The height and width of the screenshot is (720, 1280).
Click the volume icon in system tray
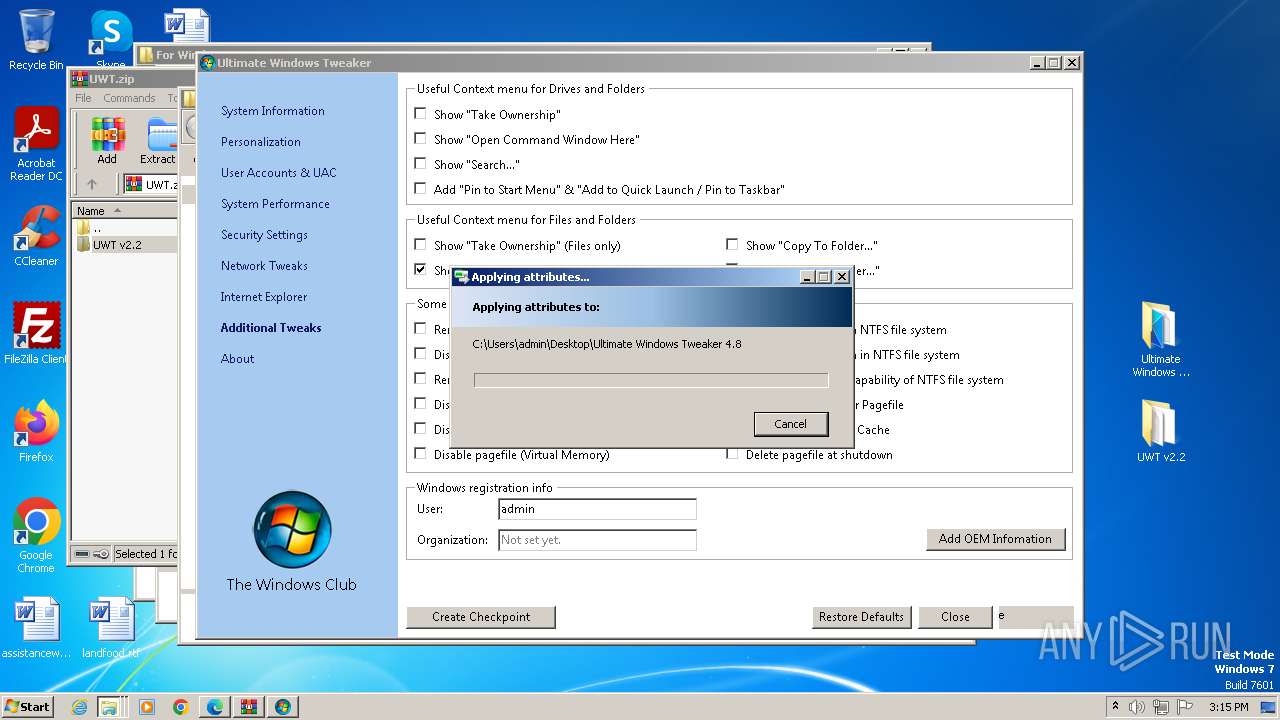(1136, 707)
